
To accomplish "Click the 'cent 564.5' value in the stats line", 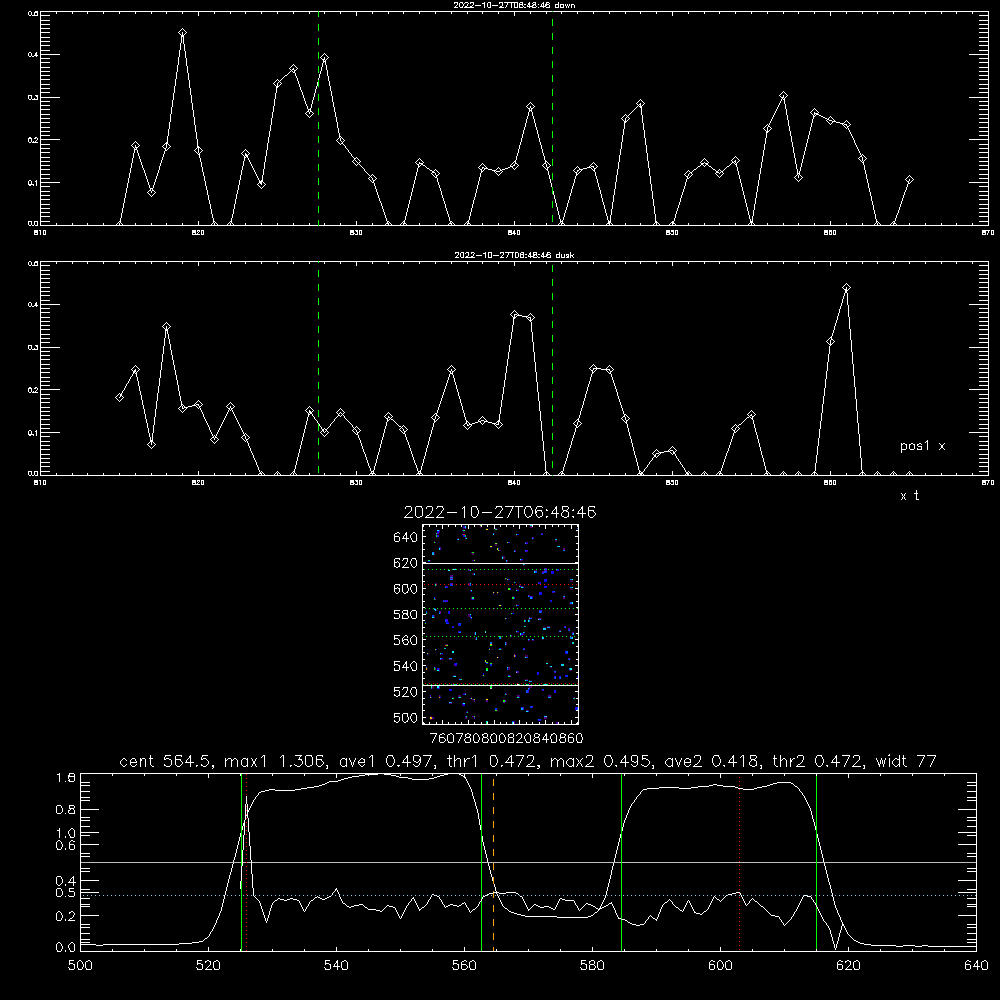I will point(166,761).
